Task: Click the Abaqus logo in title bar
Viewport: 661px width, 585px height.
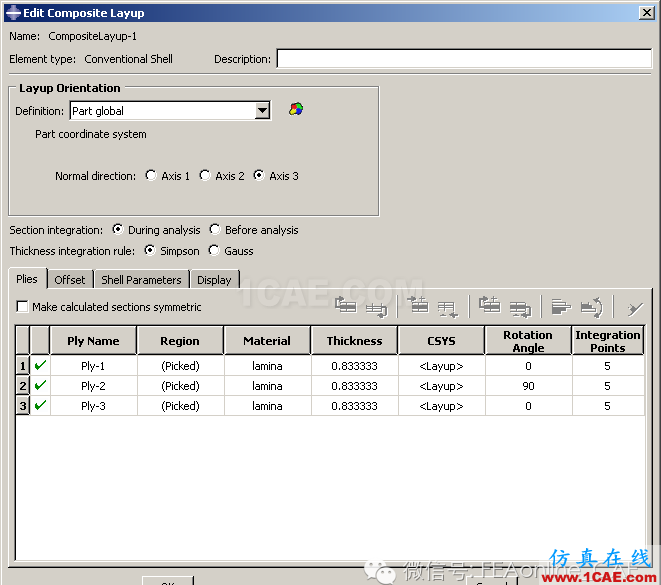Action: tap(13, 13)
